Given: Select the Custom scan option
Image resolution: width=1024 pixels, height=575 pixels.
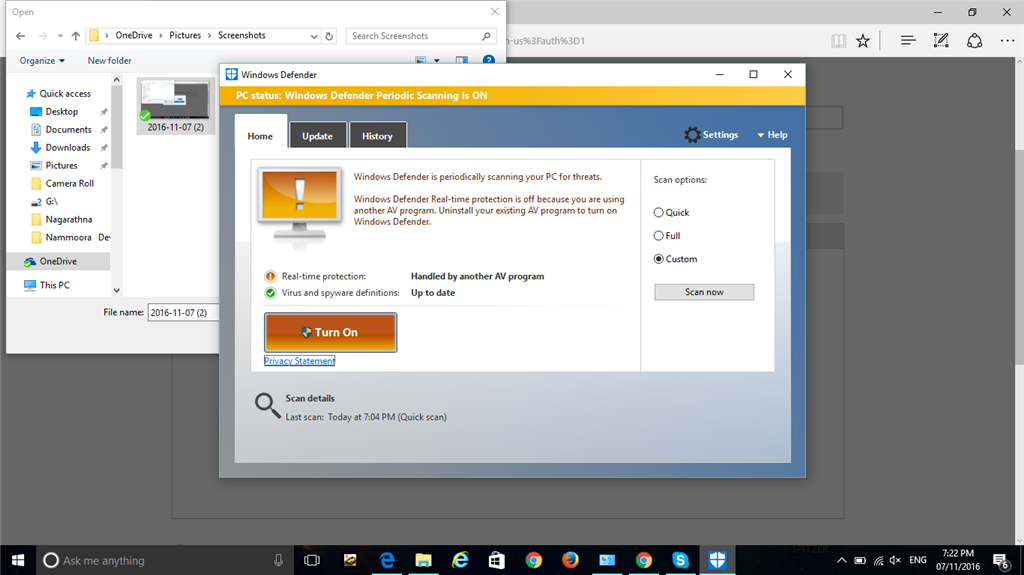Looking at the screenshot, I should 658,259.
